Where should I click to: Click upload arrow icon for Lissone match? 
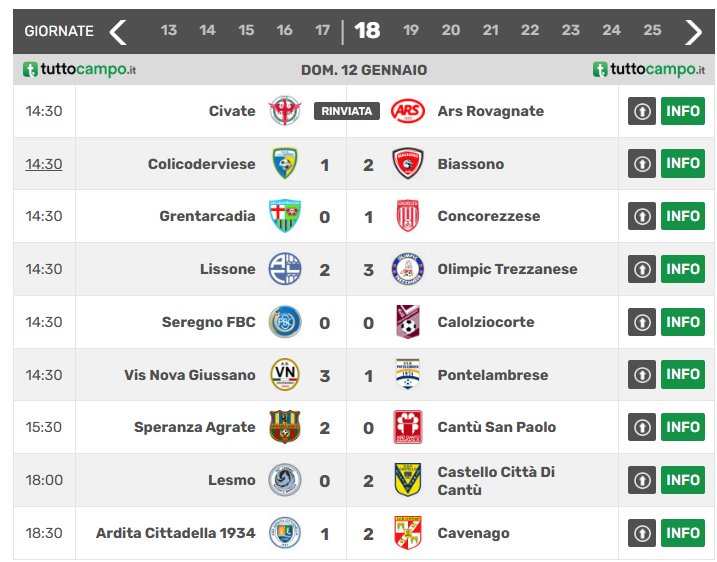(x=641, y=269)
